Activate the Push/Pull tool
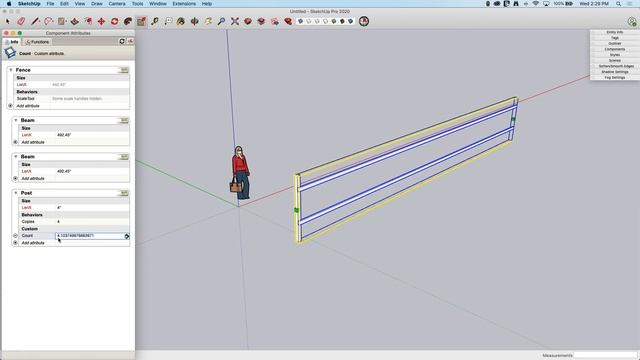 click(x=75, y=21)
